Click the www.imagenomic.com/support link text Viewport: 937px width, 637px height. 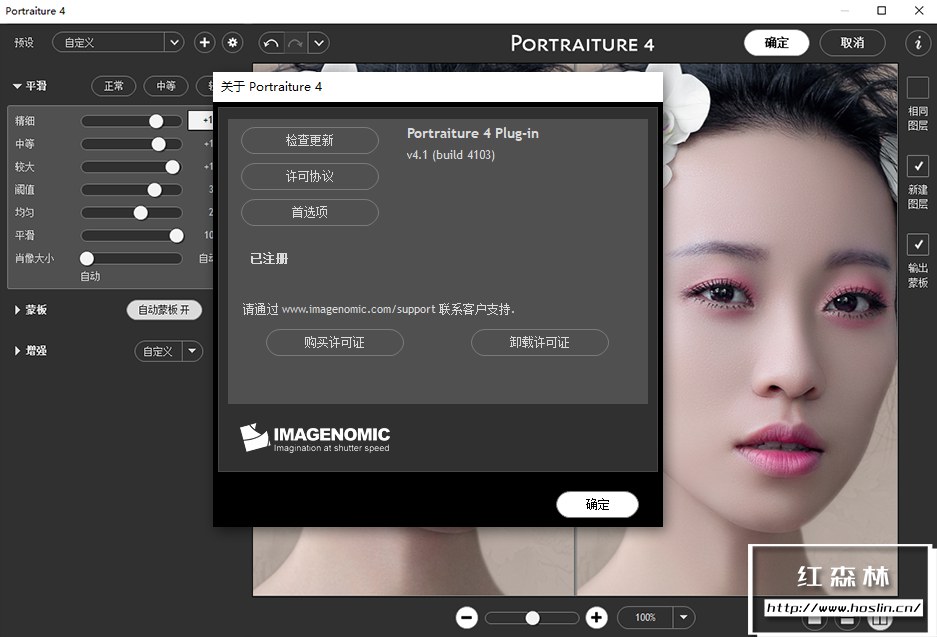coord(359,310)
